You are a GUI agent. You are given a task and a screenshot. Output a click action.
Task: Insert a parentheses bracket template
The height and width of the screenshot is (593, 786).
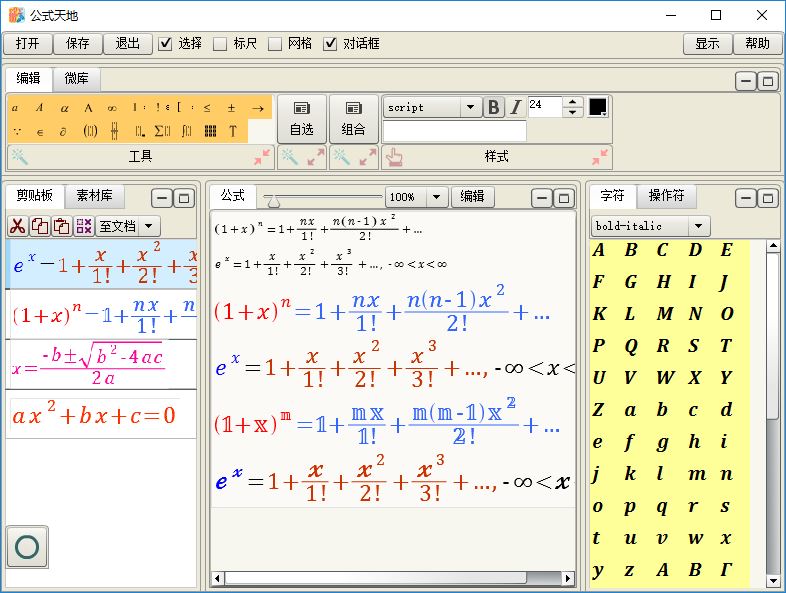coord(90,131)
